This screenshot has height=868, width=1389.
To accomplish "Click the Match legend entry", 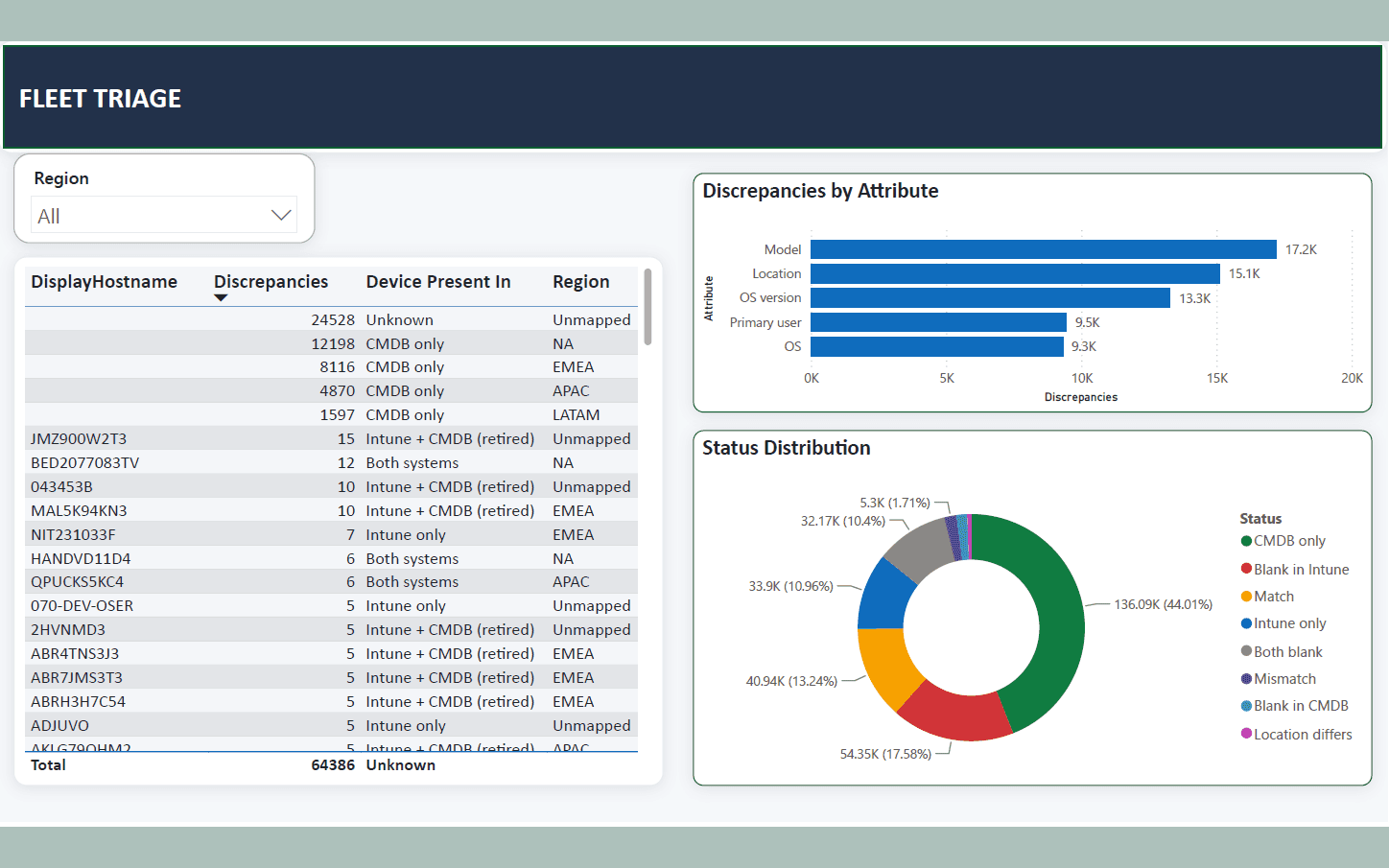I will [1267, 597].
